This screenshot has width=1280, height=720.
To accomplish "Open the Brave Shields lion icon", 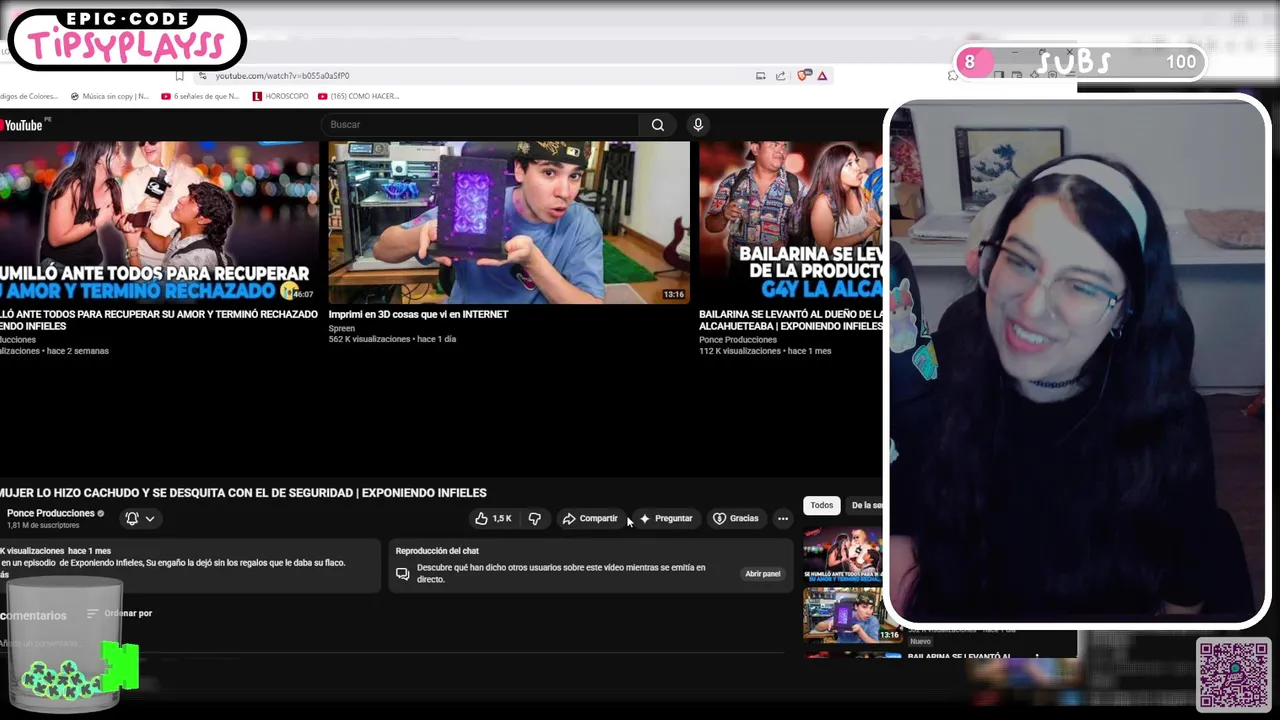I will pos(803,76).
